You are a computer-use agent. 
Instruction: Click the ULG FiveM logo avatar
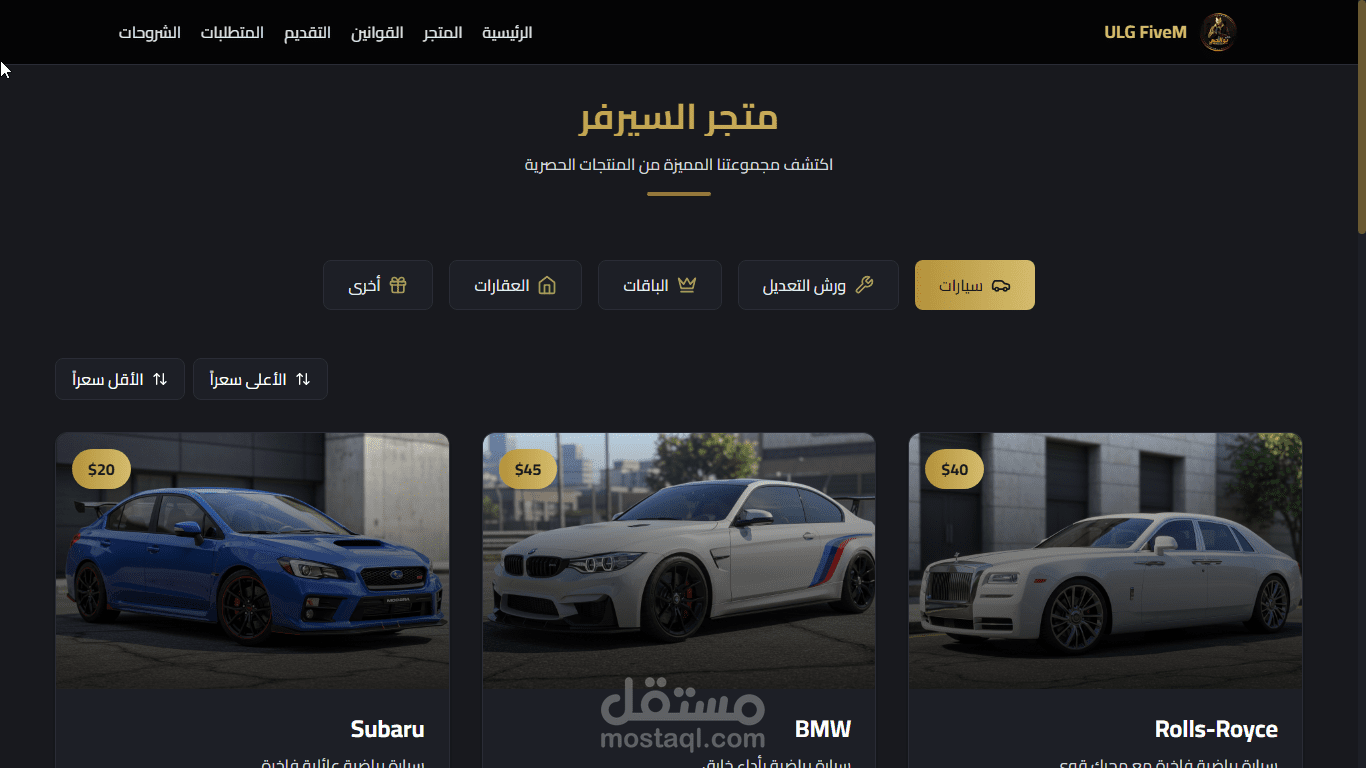1218,32
